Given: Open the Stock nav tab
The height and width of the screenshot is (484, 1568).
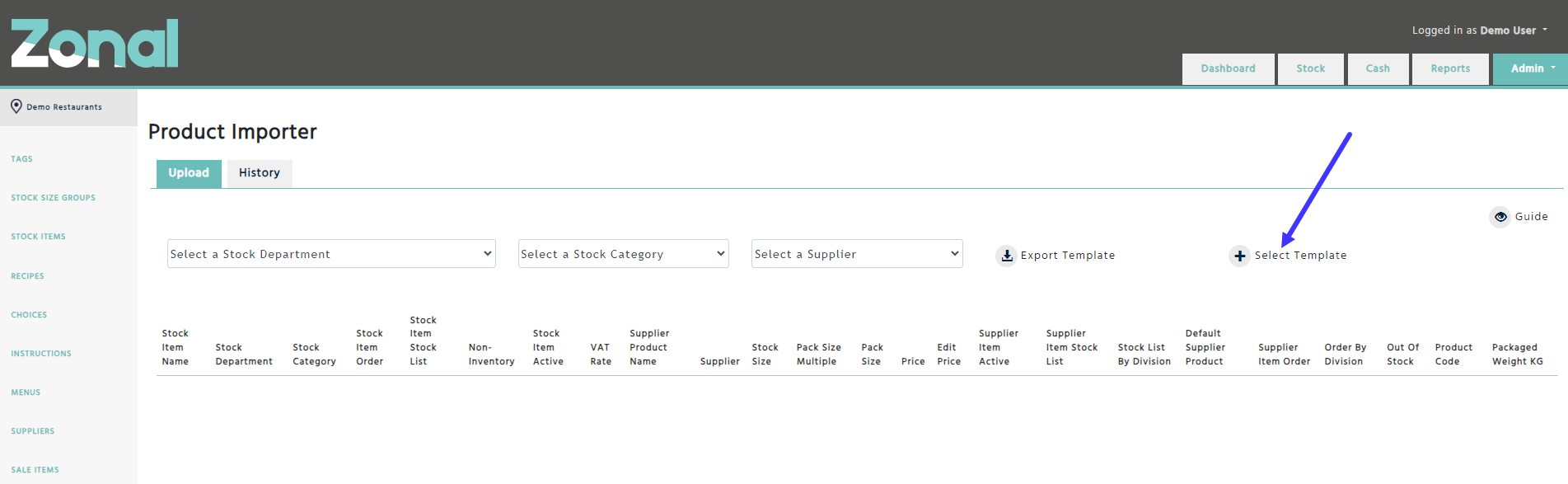Looking at the screenshot, I should tap(1310, 68).
